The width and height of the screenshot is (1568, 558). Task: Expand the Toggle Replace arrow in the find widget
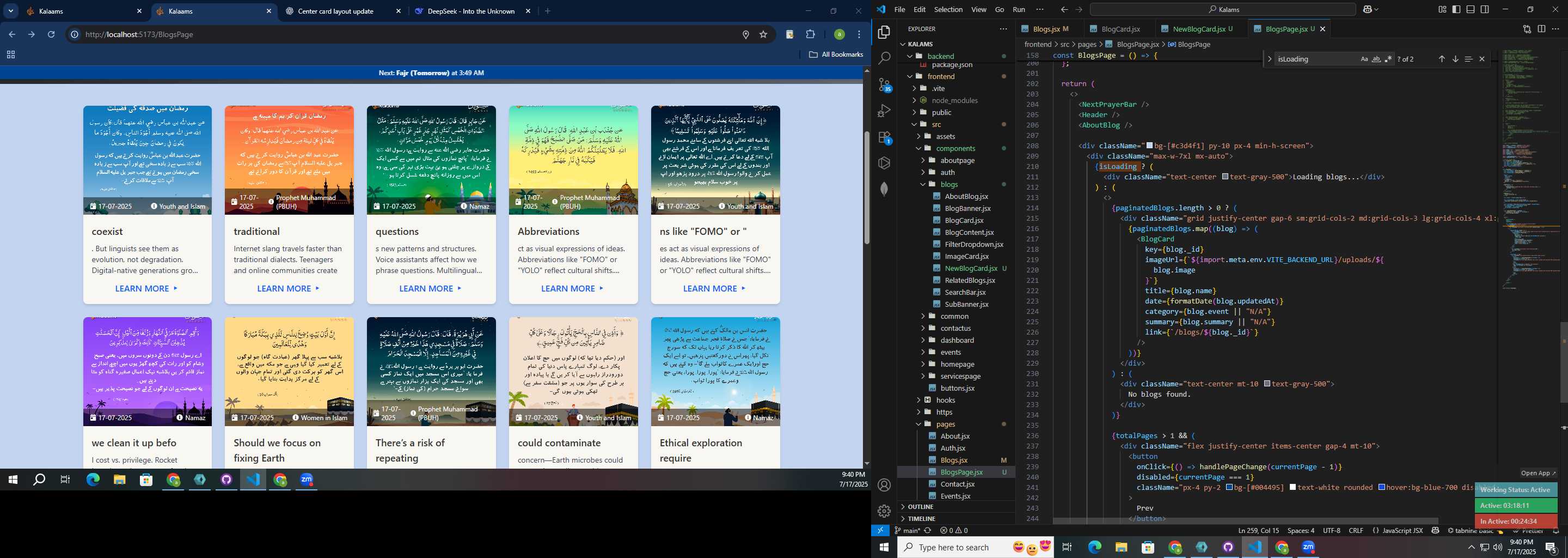[x=1269, y=59]
